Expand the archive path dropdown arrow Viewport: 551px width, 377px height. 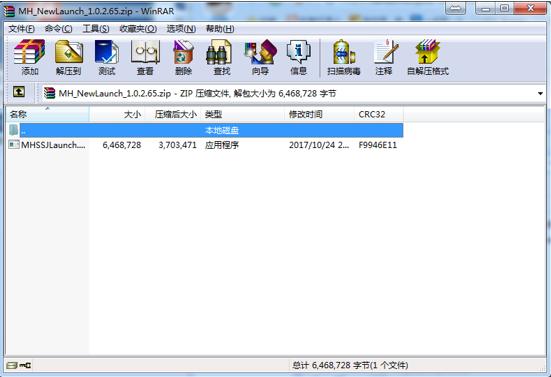tap(540, 93)
